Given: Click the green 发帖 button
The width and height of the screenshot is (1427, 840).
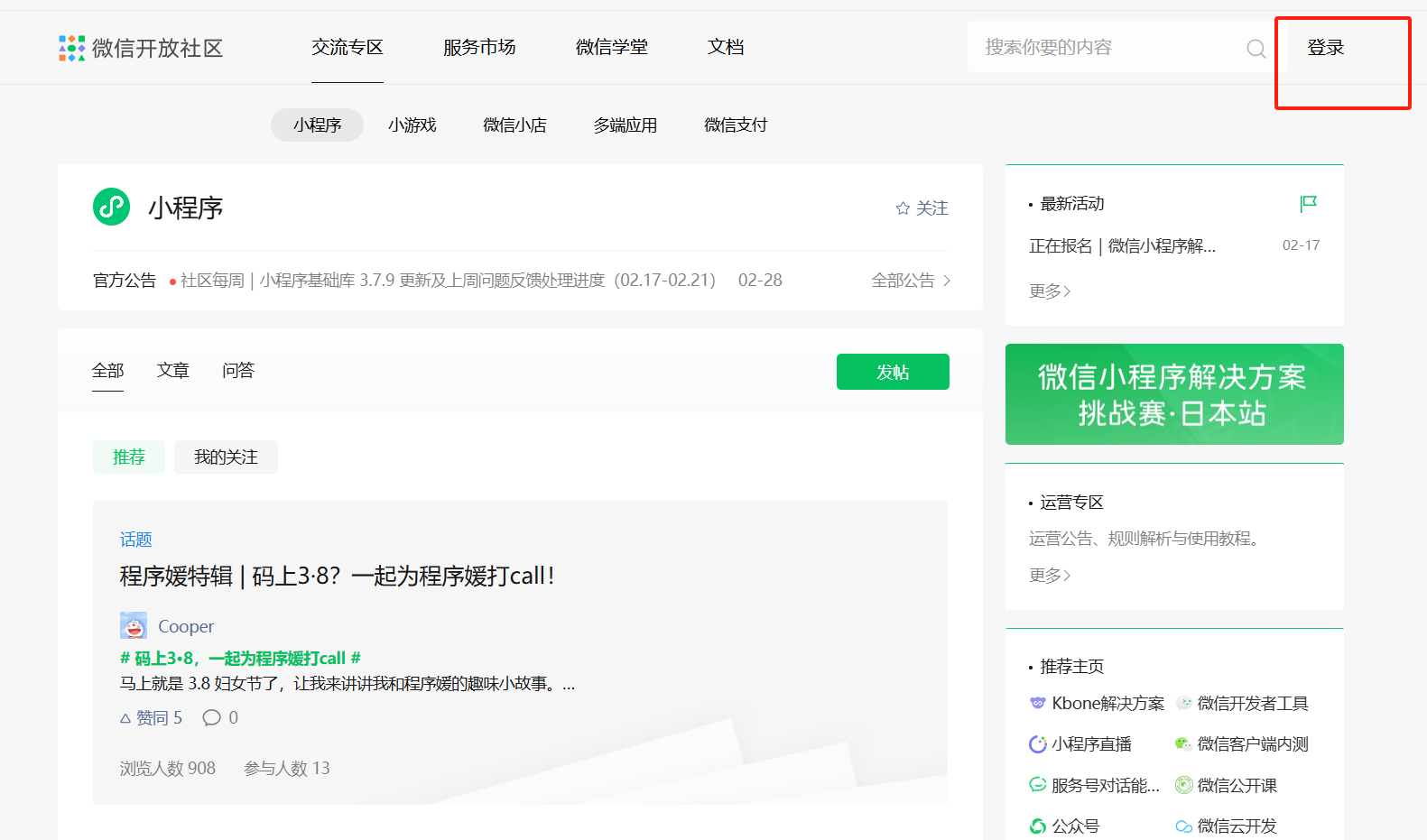Looking at the screenshot, I should pyautogui.click(x=893, y=372).
